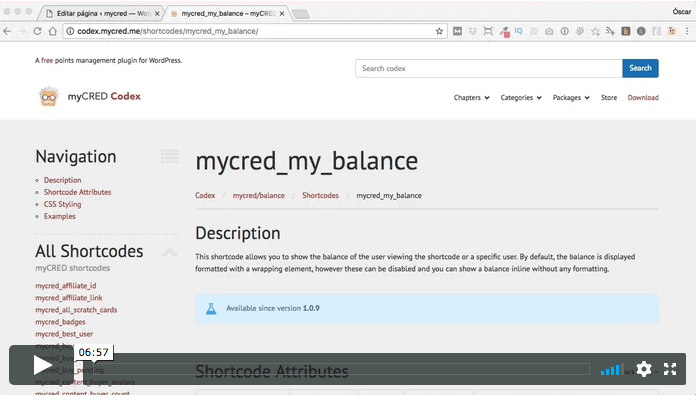
Task: Enter fullscreen mode in video player
Action: click(x=670, y=369)
